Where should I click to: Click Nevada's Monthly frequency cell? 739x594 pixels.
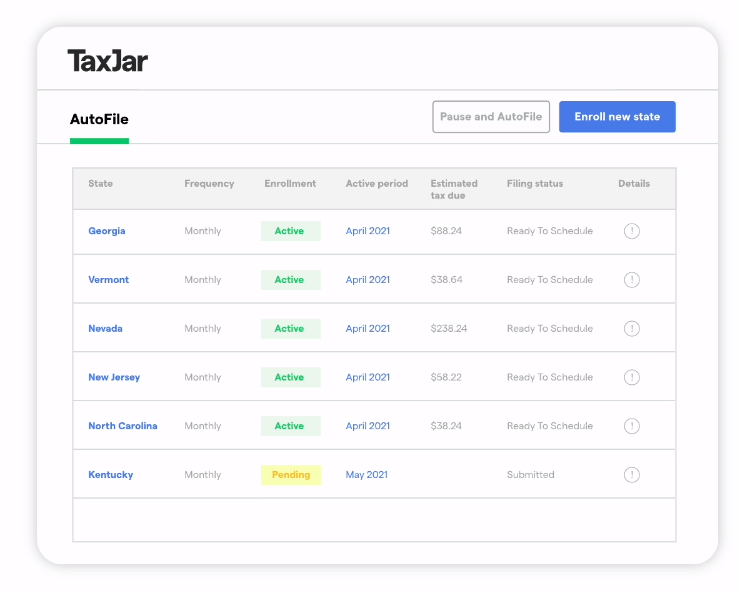(203, 329)
